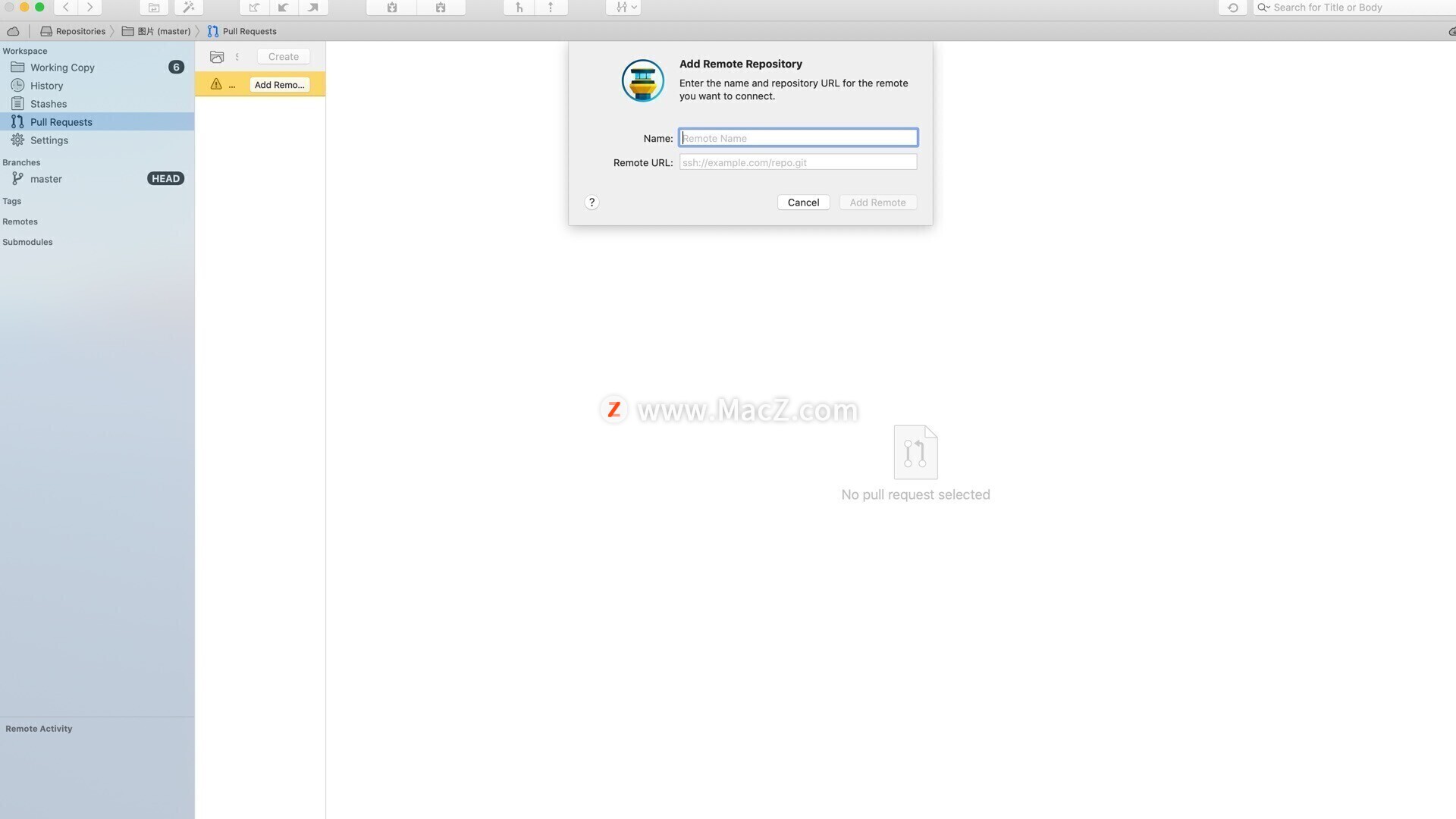Click the Pull Requests breadcrumb tab

coord(249,31)
